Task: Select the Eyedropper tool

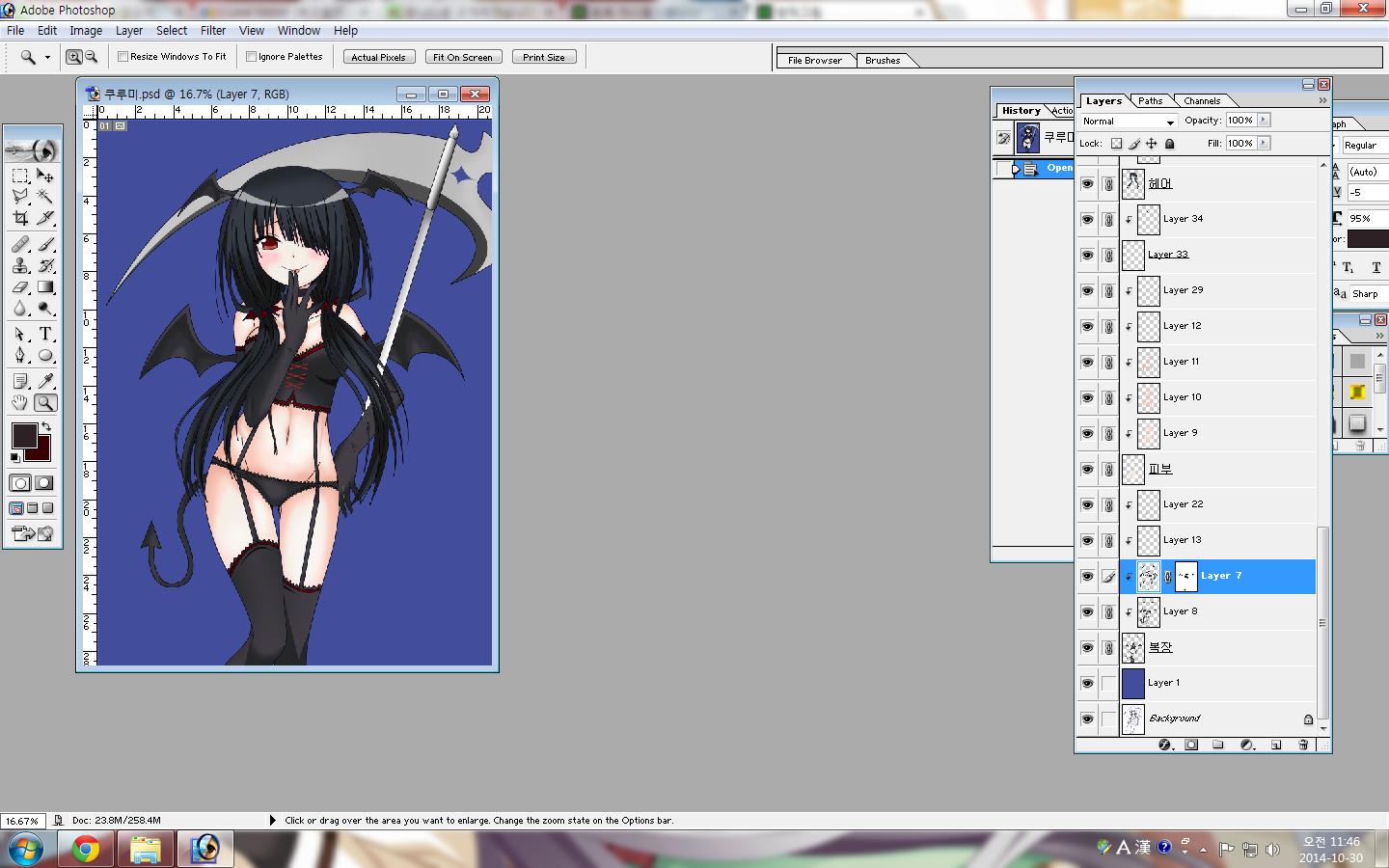Action: coord(44,381)
